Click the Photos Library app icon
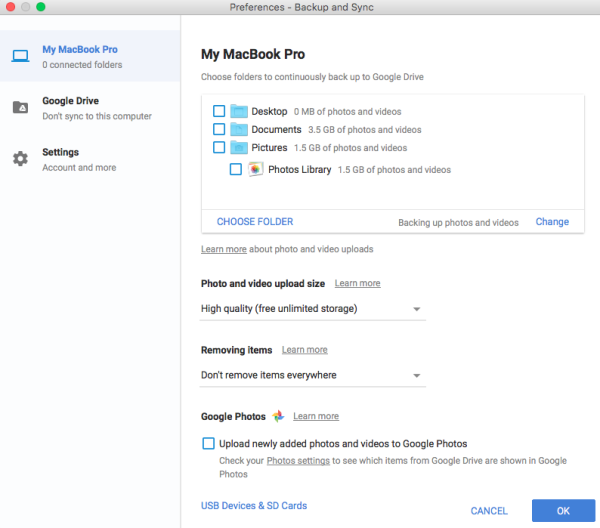Screen dimensions: 600x528 click(x=256, y=169)
